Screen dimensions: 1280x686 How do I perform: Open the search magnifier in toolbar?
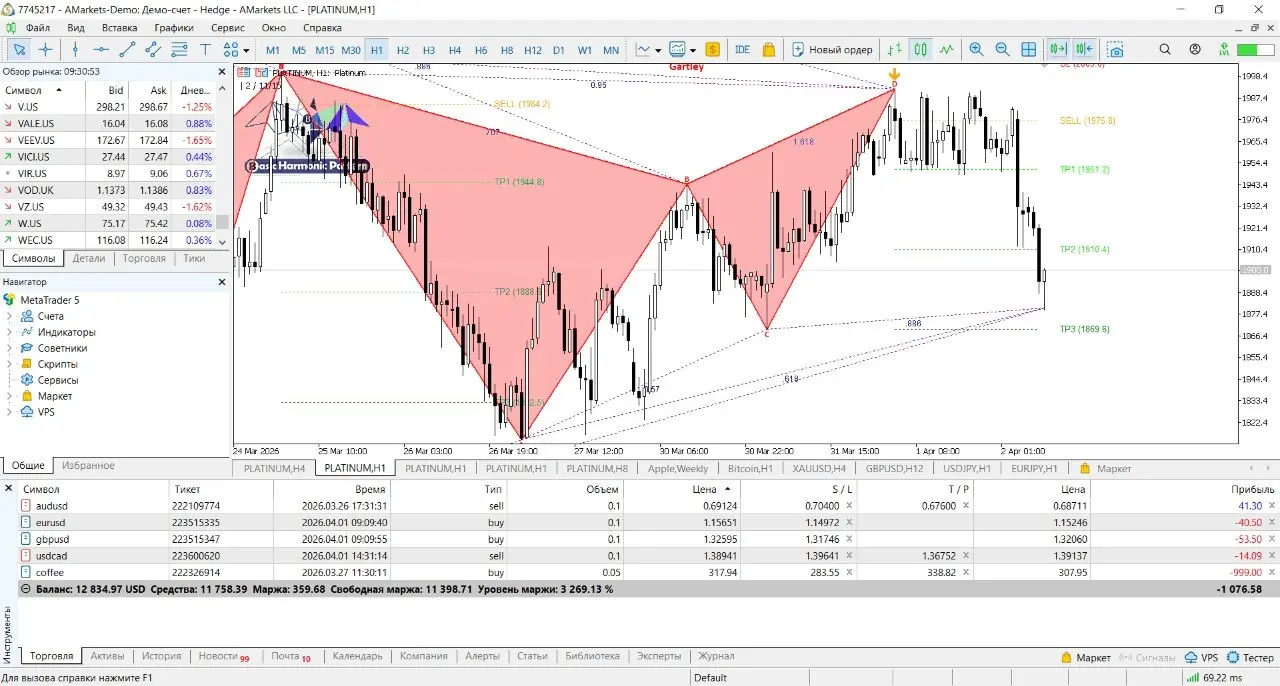1165,49
